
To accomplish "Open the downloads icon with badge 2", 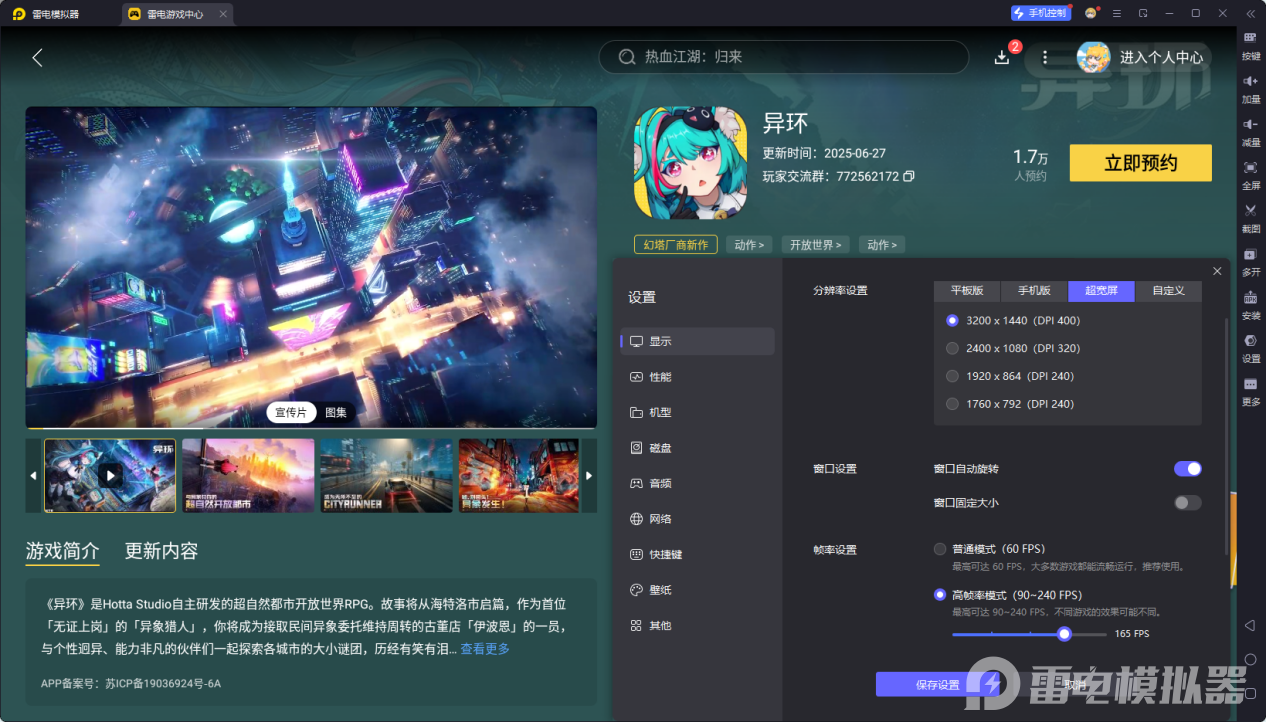I will pyautogui.click(x=1002, y=57).
